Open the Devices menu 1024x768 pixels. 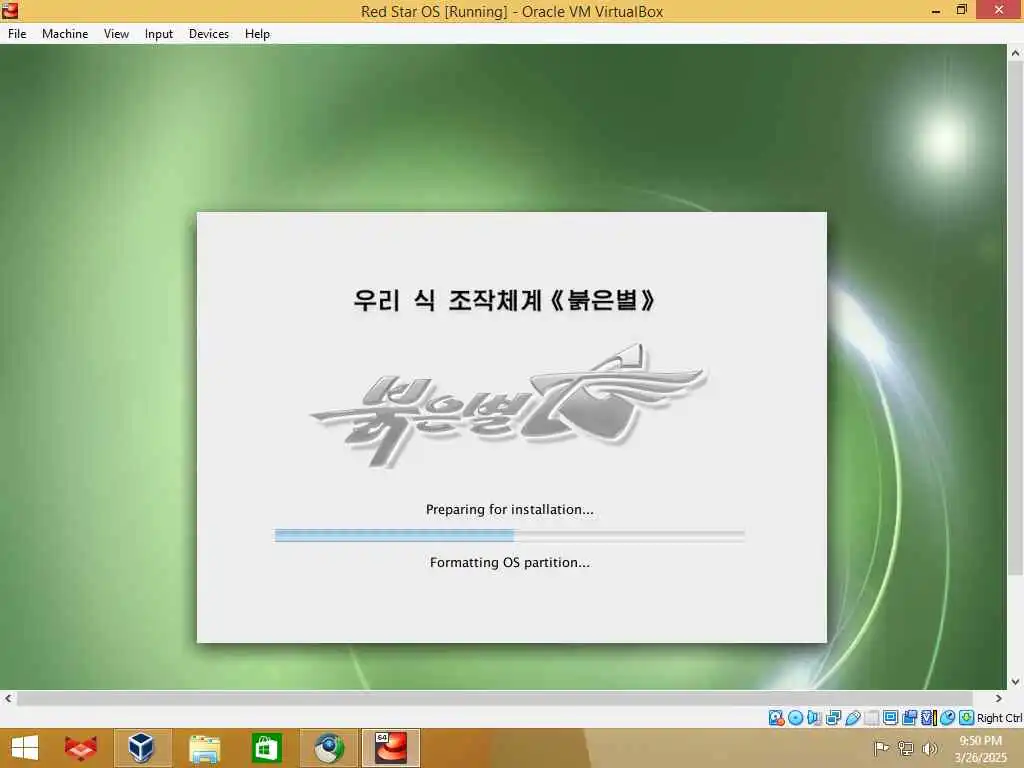point(209,34)
